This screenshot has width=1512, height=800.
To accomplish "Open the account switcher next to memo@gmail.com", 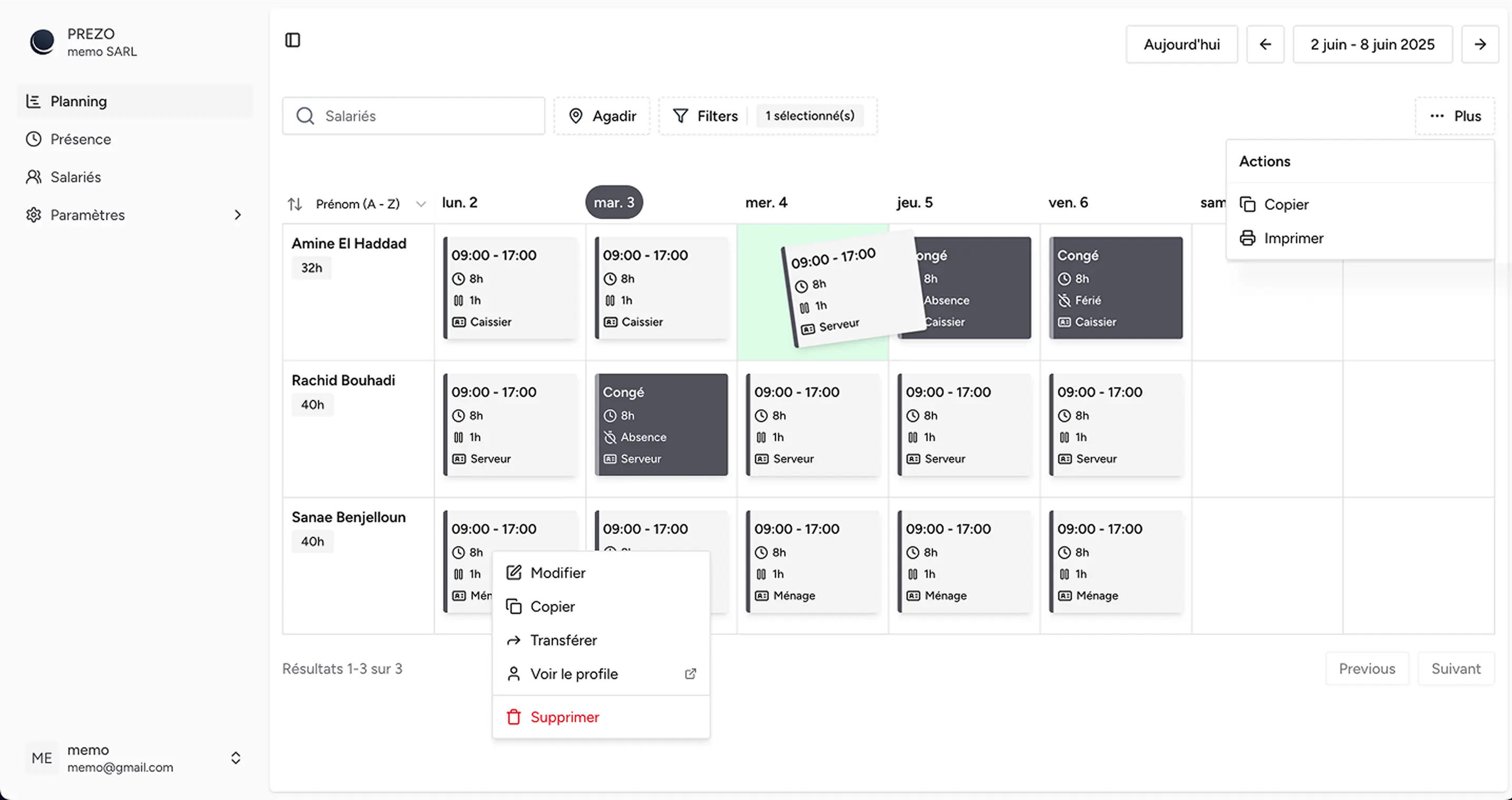I will tap(236, 758).
